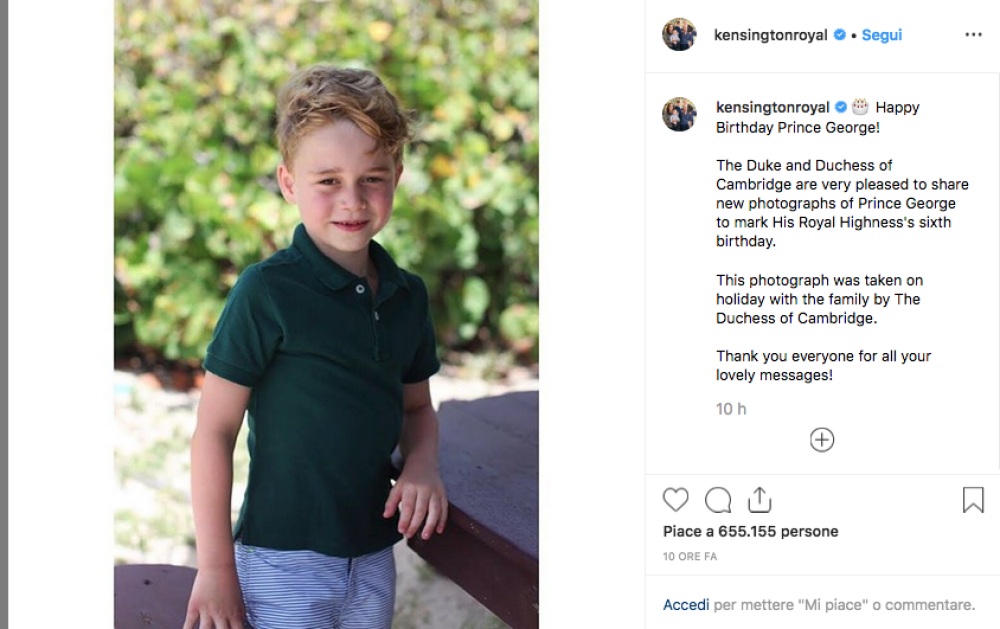Follow the account via Segui
Viewport: 1000px width, 629px height.
coord(882,35)
